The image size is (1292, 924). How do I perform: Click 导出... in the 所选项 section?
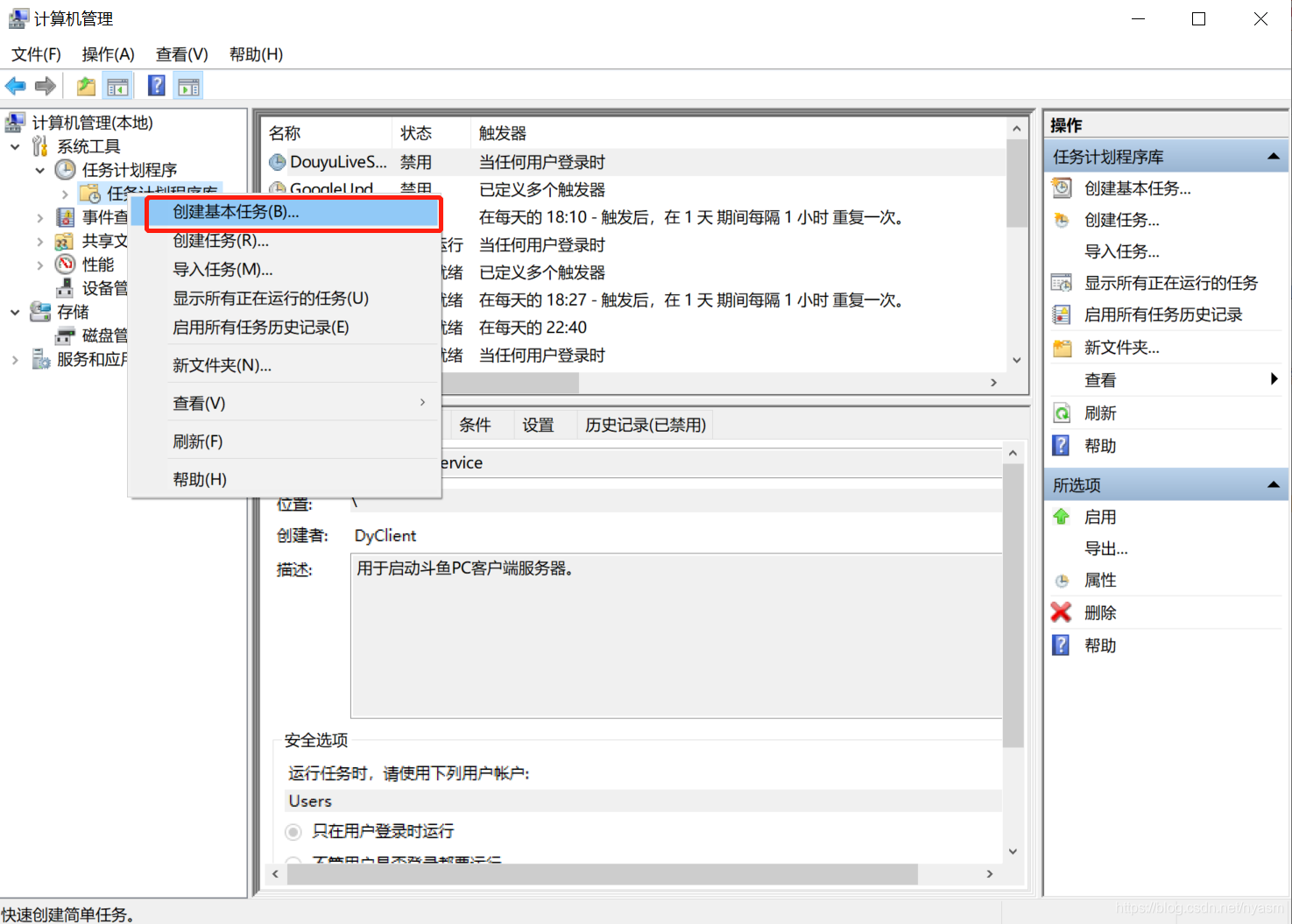[x=1105, y=548]
